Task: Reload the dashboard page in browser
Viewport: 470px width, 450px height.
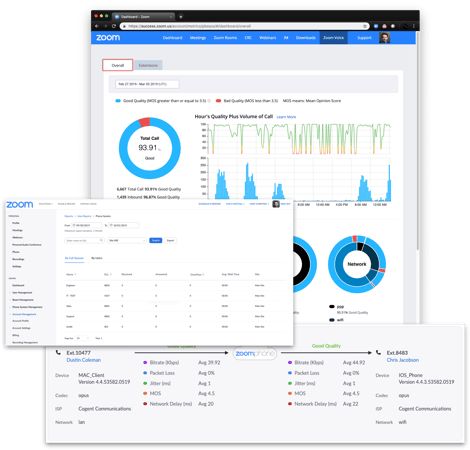Action: click(114, 26)
